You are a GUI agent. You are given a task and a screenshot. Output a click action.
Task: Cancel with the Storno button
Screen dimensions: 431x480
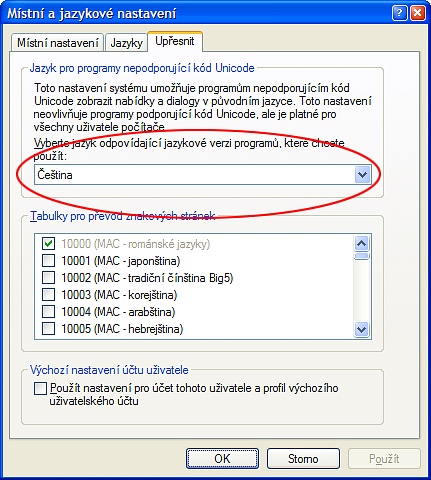[303, 459]
